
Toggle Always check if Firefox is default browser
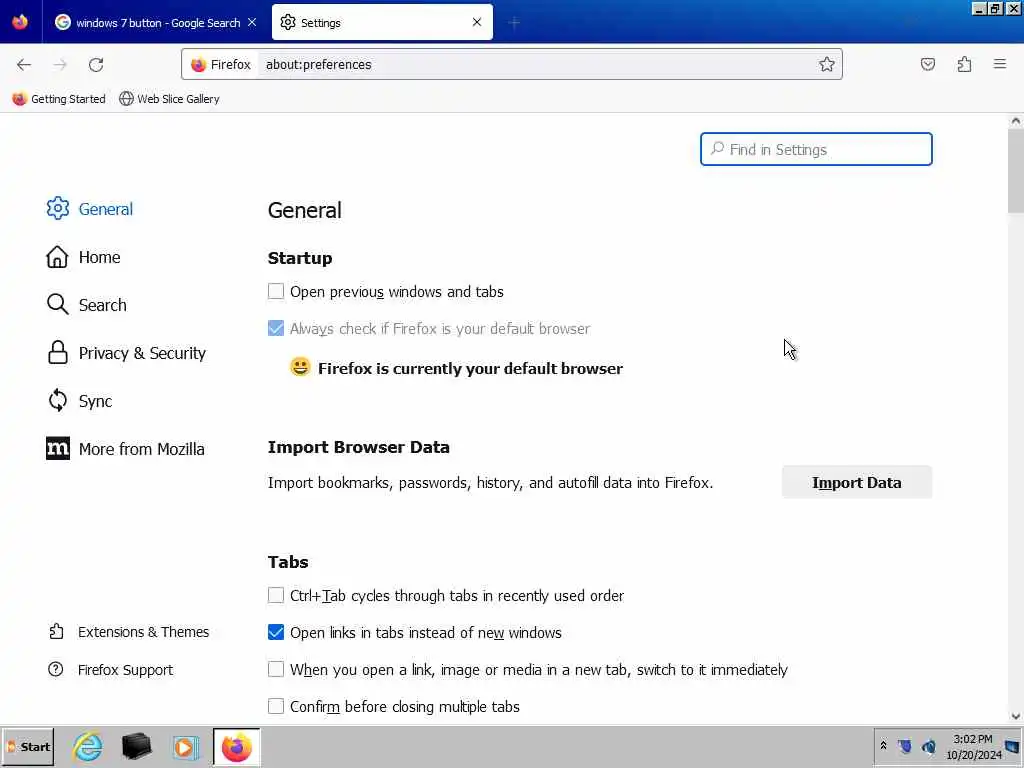(x=276, y=328)
